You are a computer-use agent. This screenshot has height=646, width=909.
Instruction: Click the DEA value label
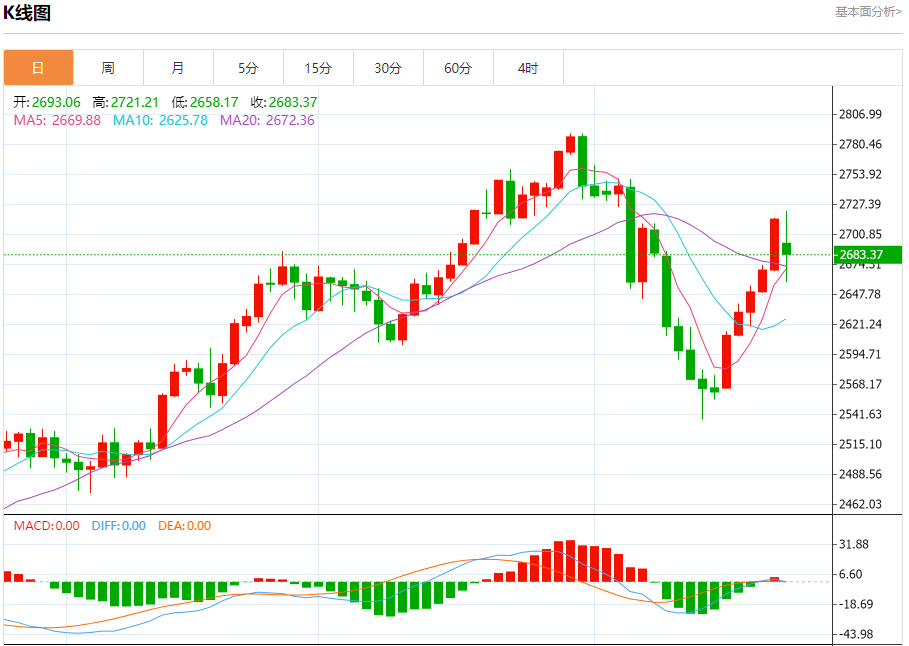click(x=184, y=525)
